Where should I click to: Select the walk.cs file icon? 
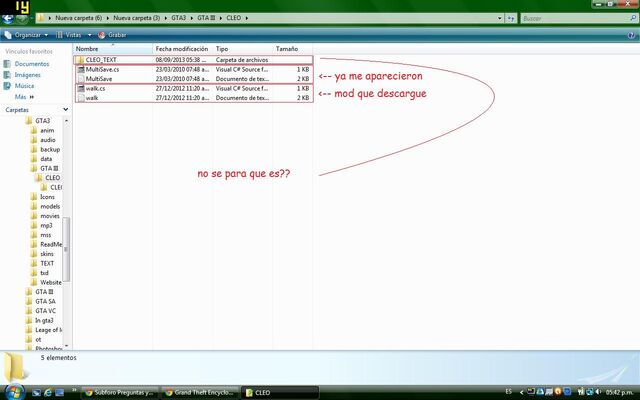(81, 88)
